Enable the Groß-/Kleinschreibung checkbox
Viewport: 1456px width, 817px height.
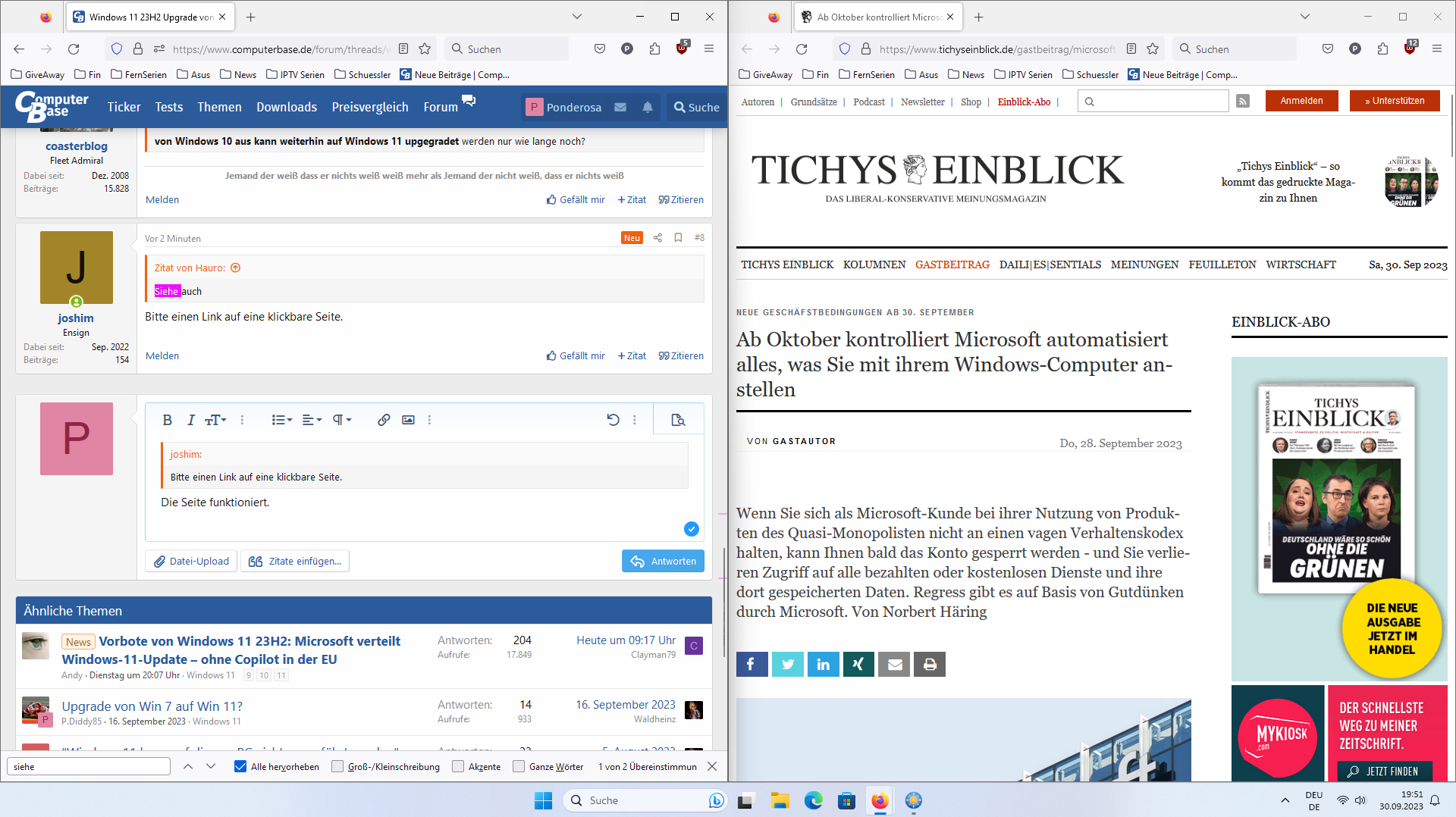[337, 766]
